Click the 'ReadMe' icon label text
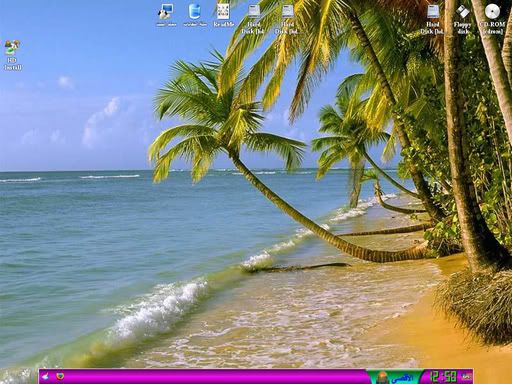Viewport: 512px width, 384px height. pyautogui.click(x=224, y=24)
